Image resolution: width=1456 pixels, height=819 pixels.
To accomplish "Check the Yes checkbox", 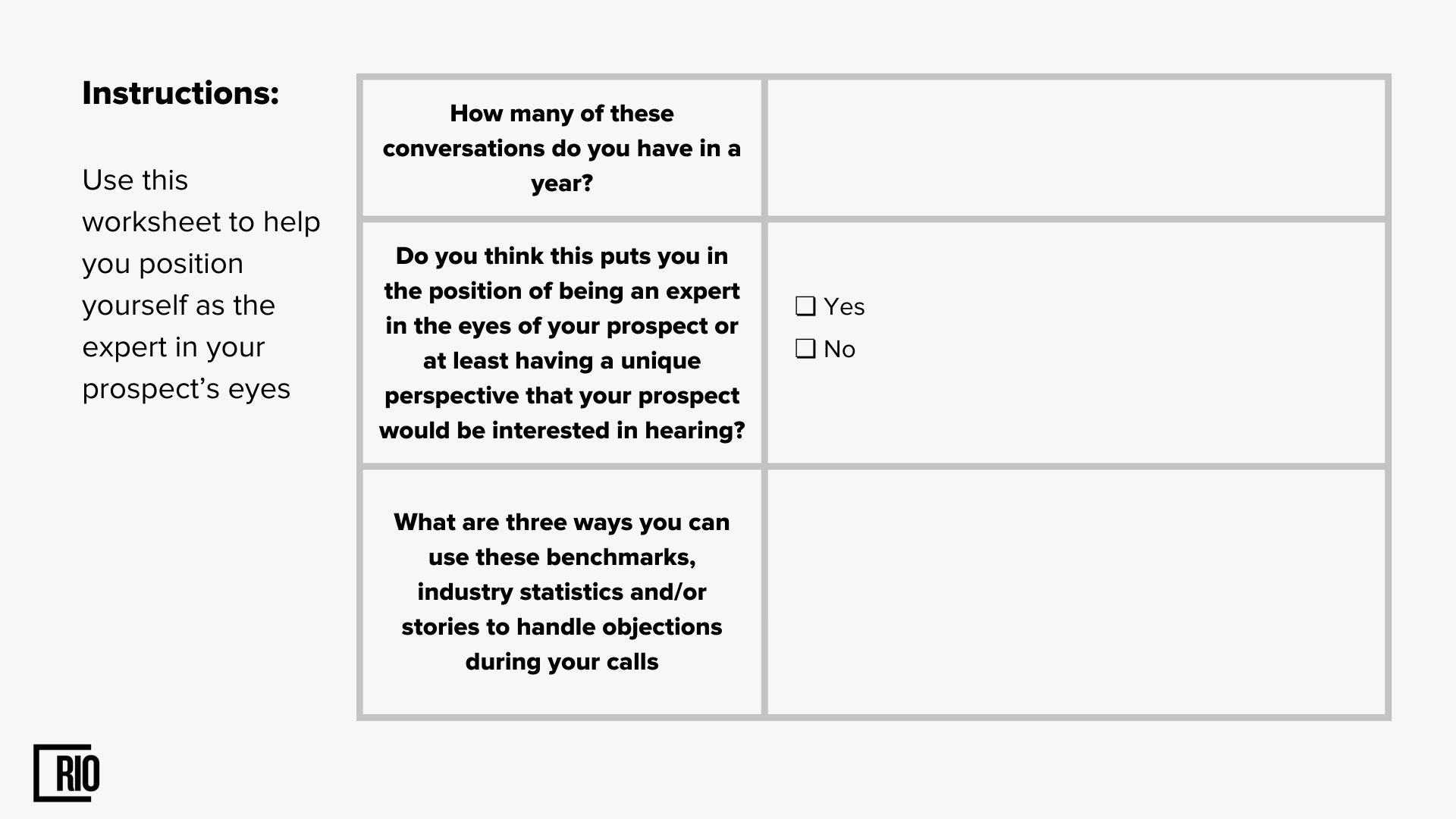I will pyautogui.click(x=805, y=306).
